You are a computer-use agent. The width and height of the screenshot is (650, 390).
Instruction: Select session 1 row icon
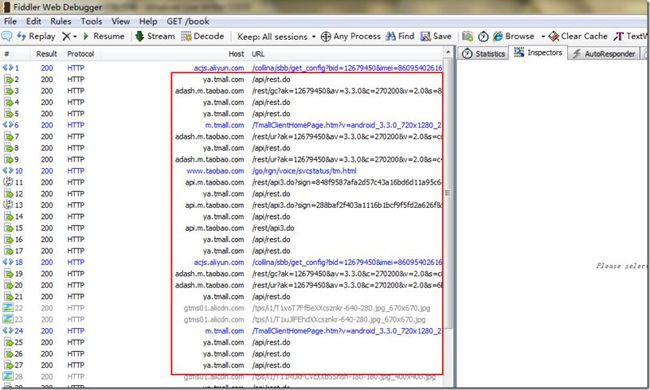click(x=8, y=68)
